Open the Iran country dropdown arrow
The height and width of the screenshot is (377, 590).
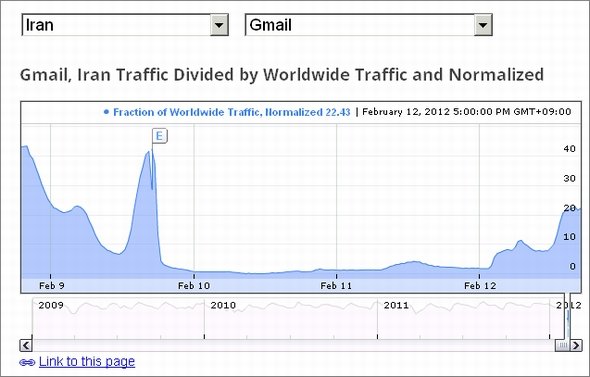[x=219, y=25]
